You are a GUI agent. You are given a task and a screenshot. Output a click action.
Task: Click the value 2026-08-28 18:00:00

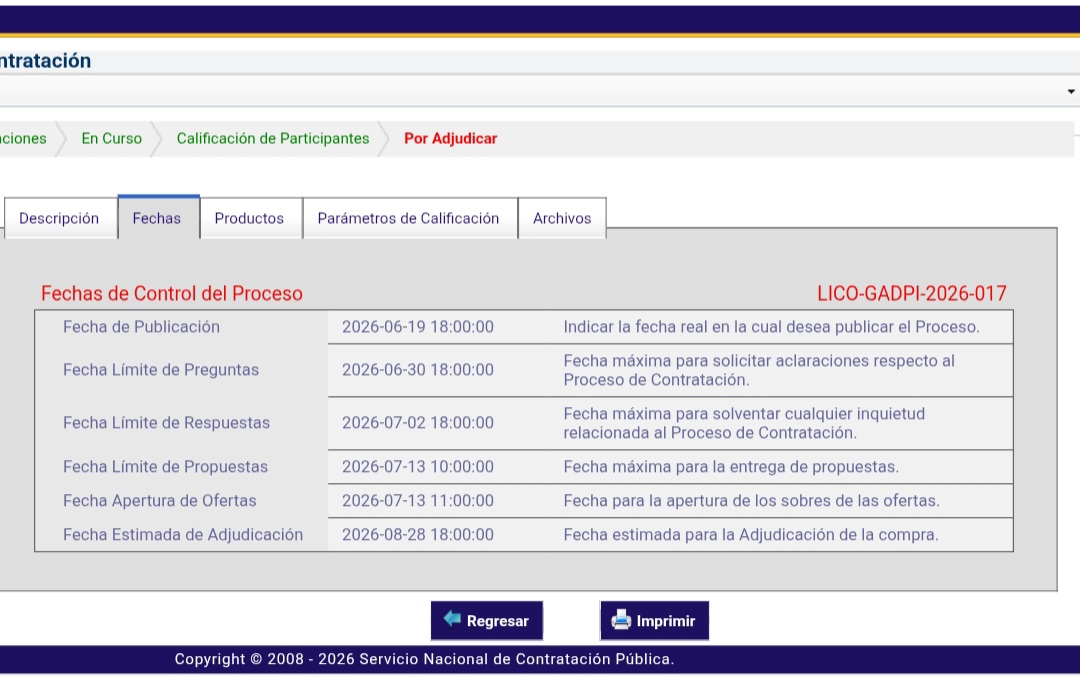click(417, 534)
